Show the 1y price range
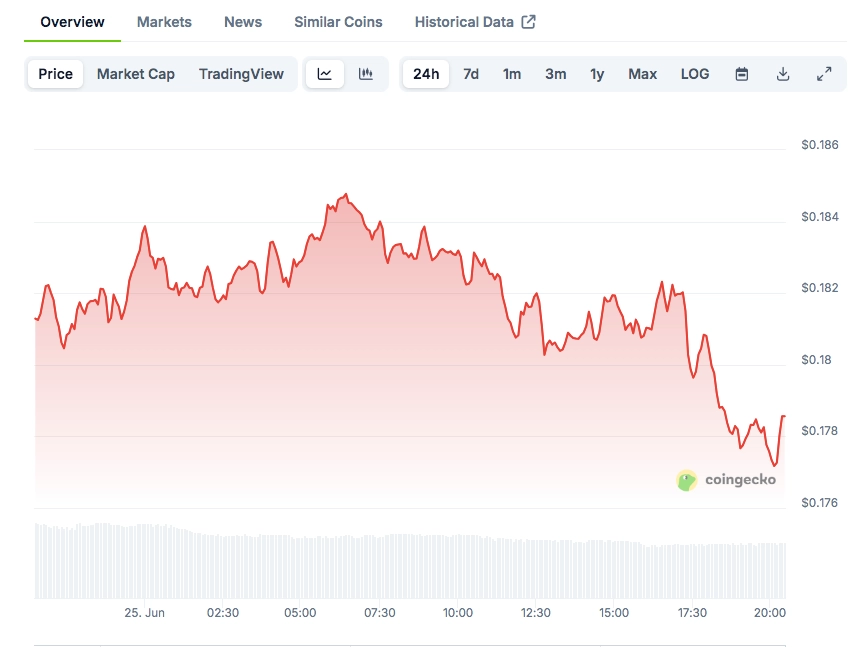Viewport: 864px width, 647px height. tap(597, 74)
